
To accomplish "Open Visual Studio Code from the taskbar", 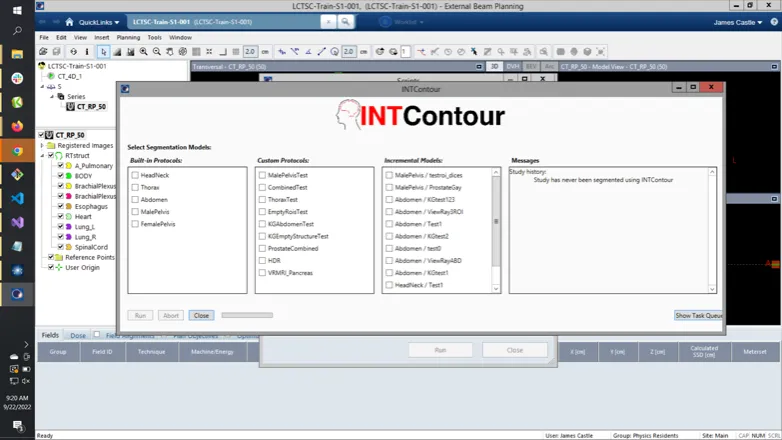I will pos(17,199).
